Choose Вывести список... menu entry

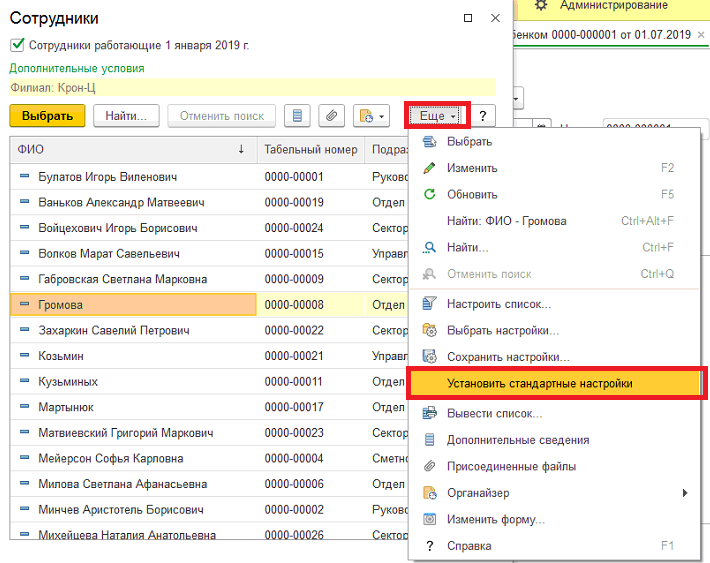pos(555,414)
